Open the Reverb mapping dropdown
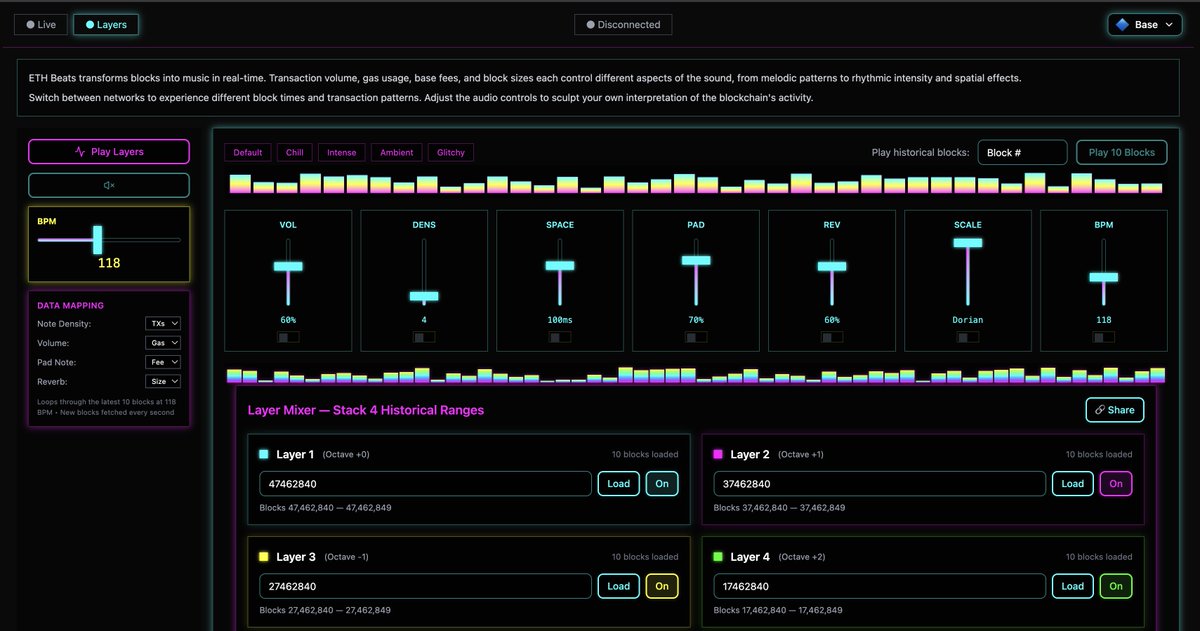Screen dimensions: 1200x631 [x=163, y=381]
